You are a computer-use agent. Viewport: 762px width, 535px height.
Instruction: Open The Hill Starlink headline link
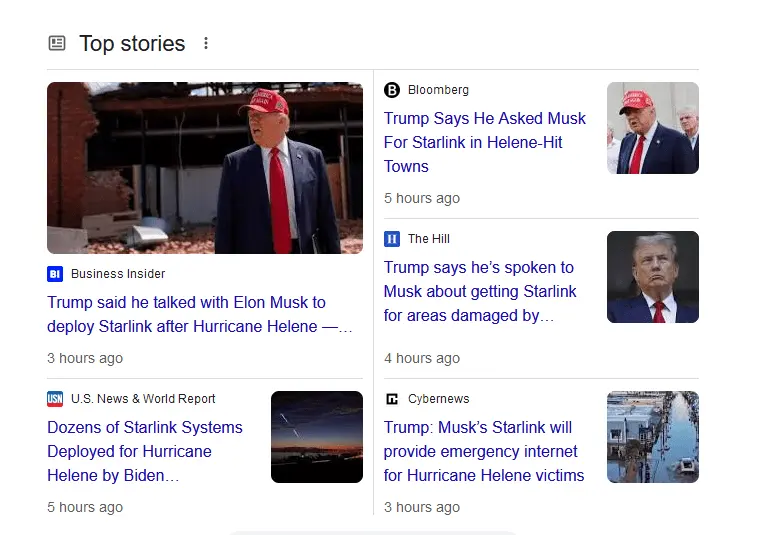480,291
